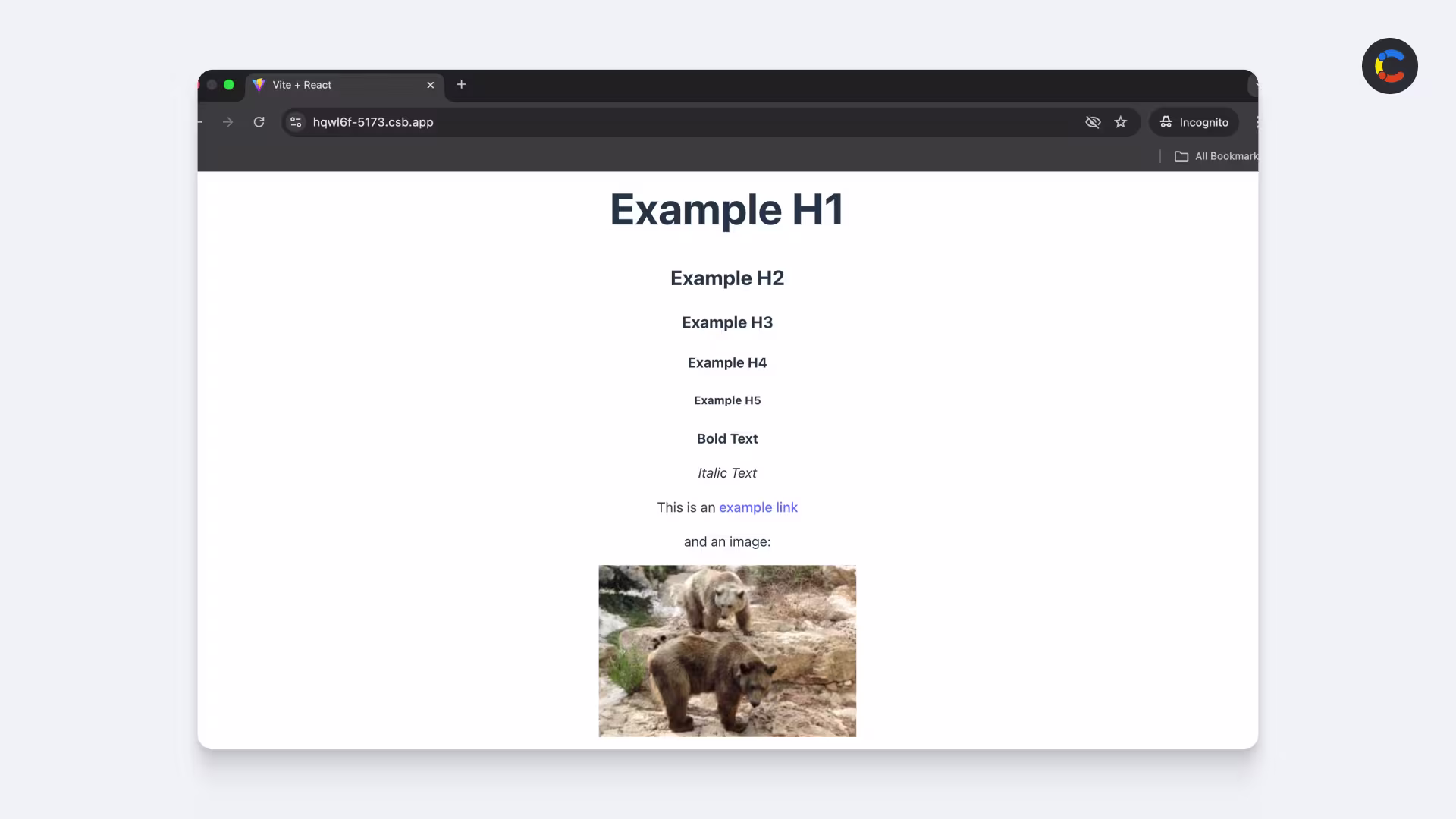Click the Example H3 heading

click(x=727, y=322)
